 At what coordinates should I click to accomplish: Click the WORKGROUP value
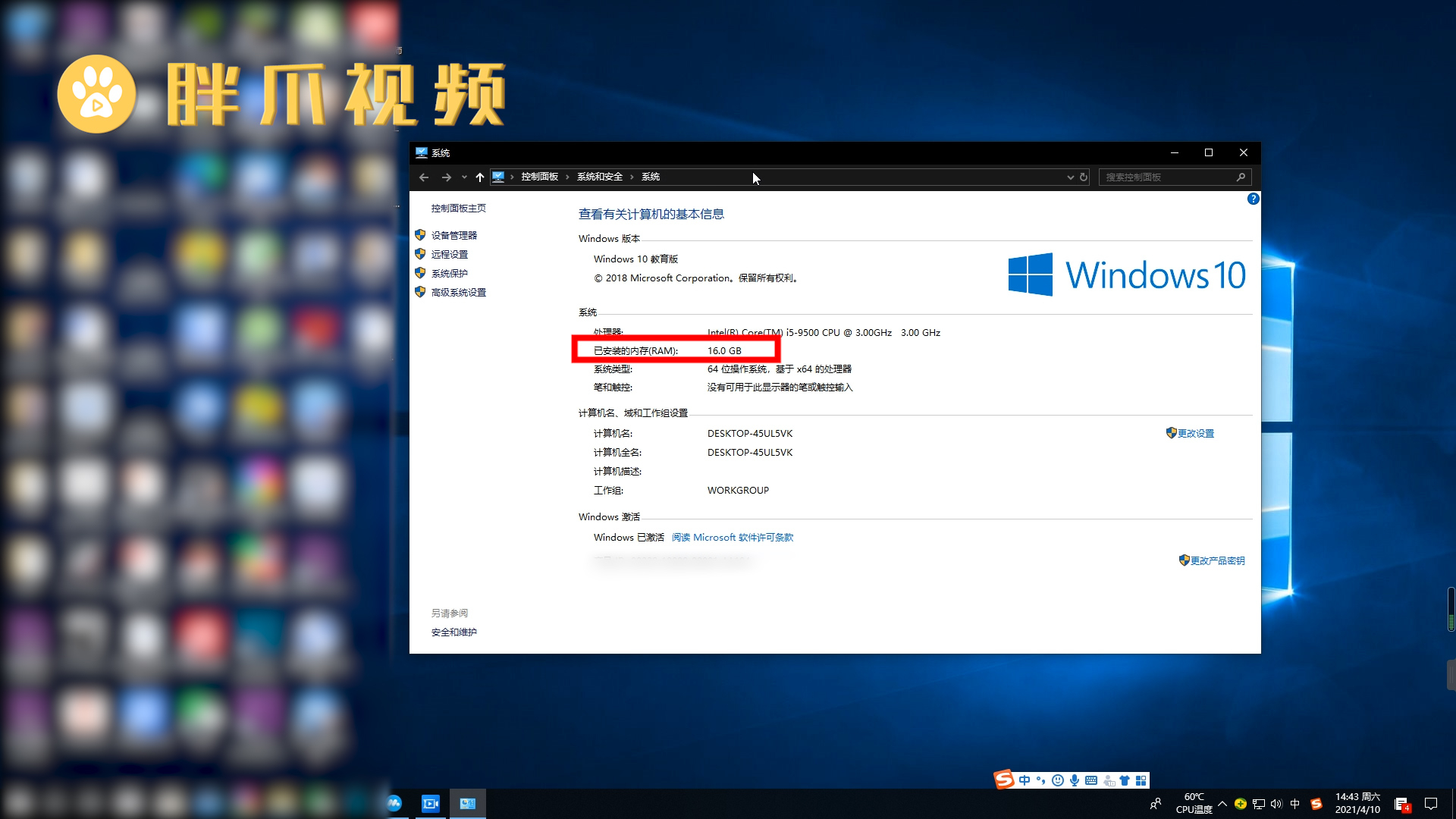point(738,491)
